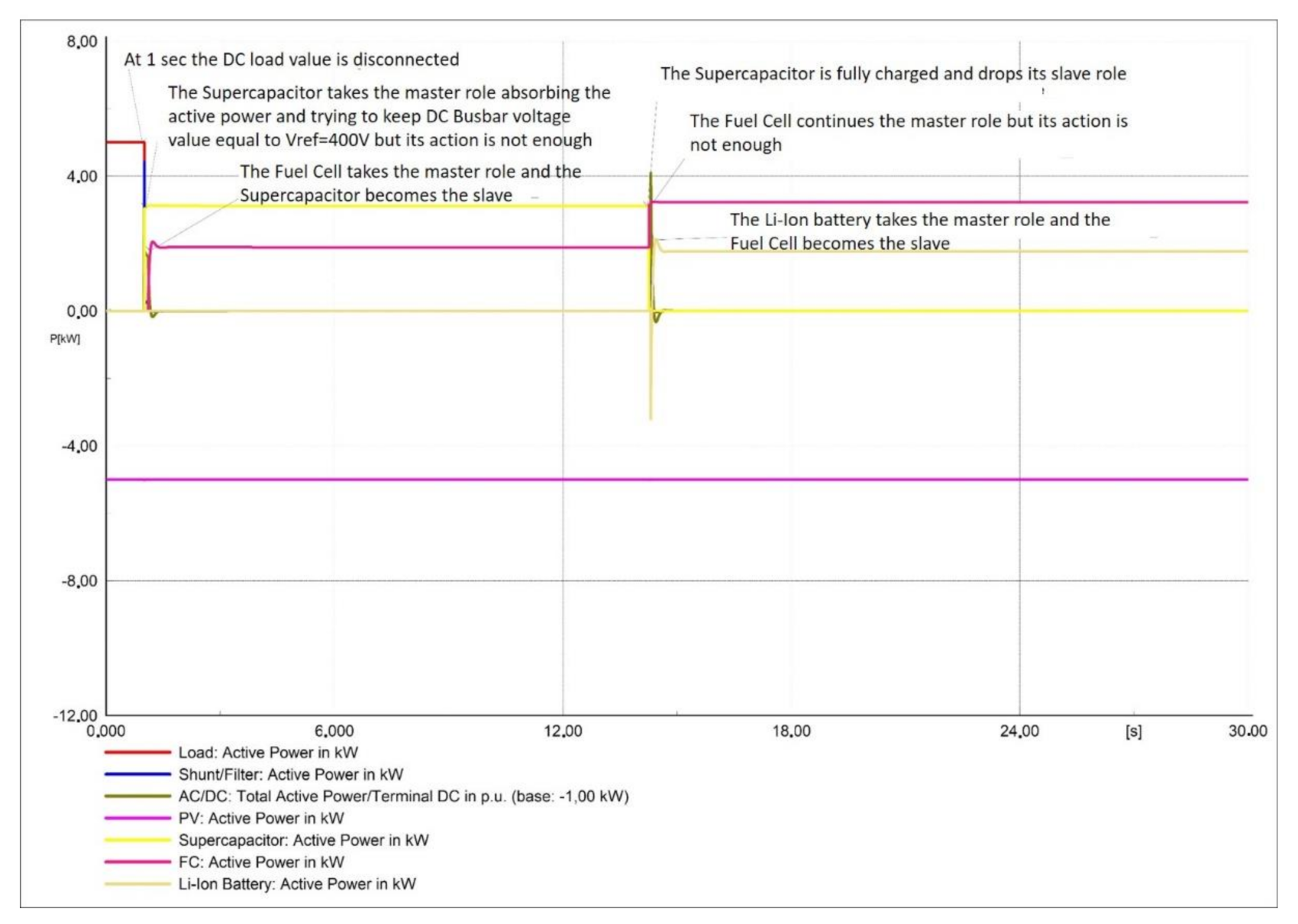Click the flat magenta PV curve near -5 kW

point(677,480)
